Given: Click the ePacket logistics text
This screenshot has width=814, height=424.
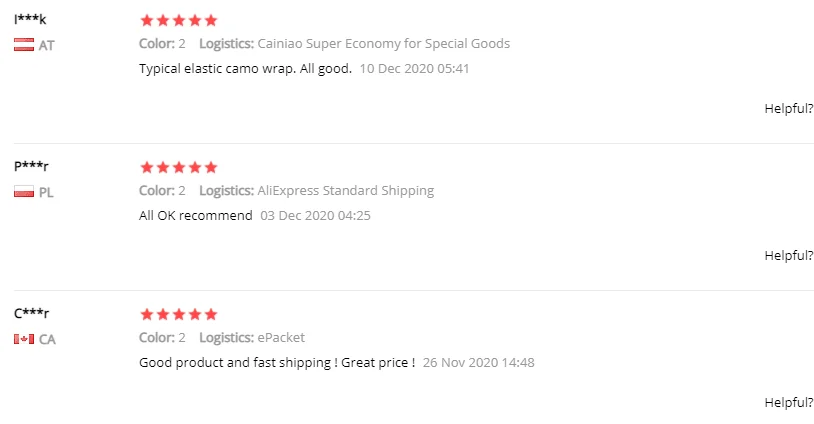Looking at the screenshot, I should pos(281,338).
